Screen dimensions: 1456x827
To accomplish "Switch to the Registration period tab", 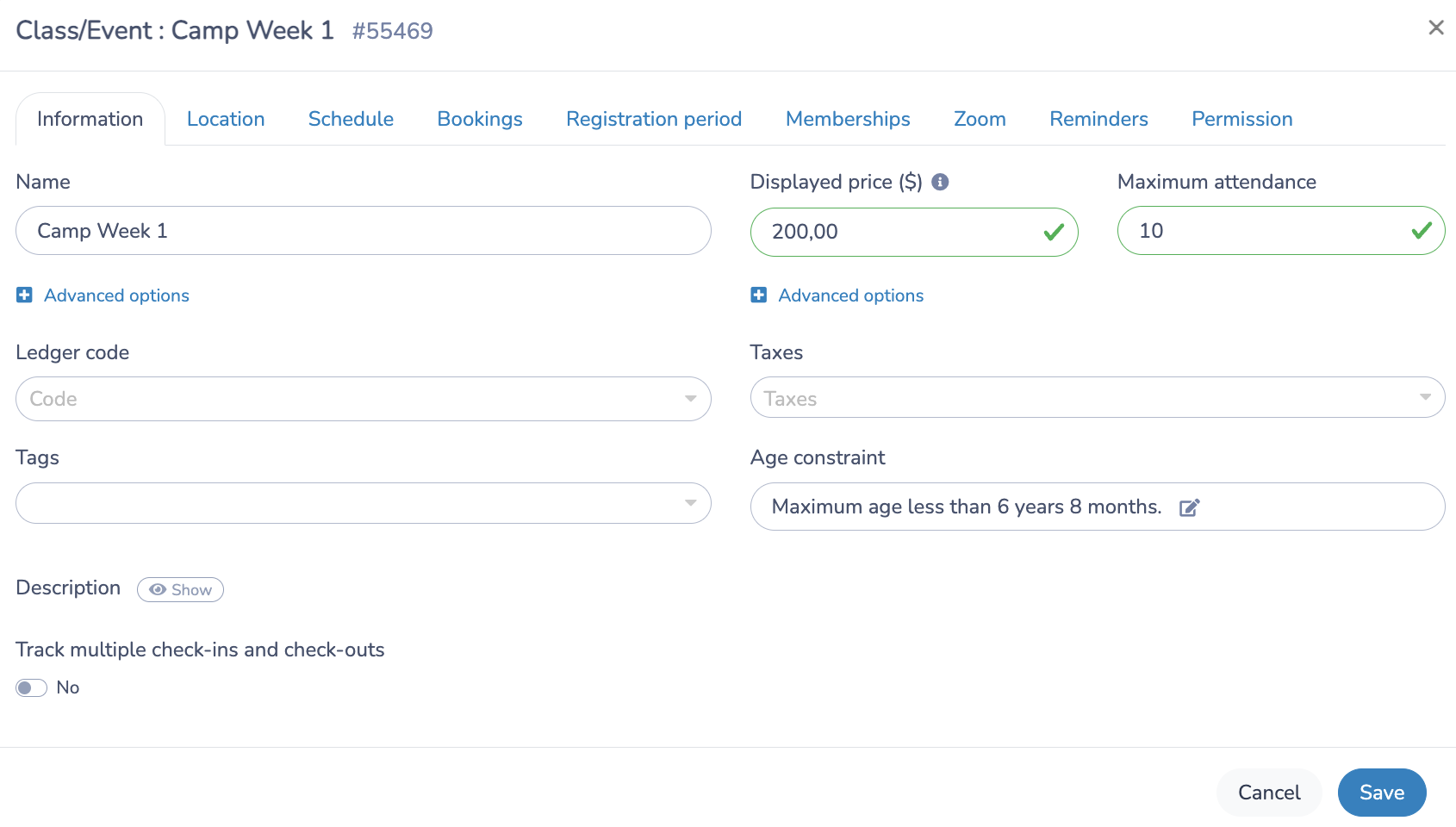I will coord(653,119).
